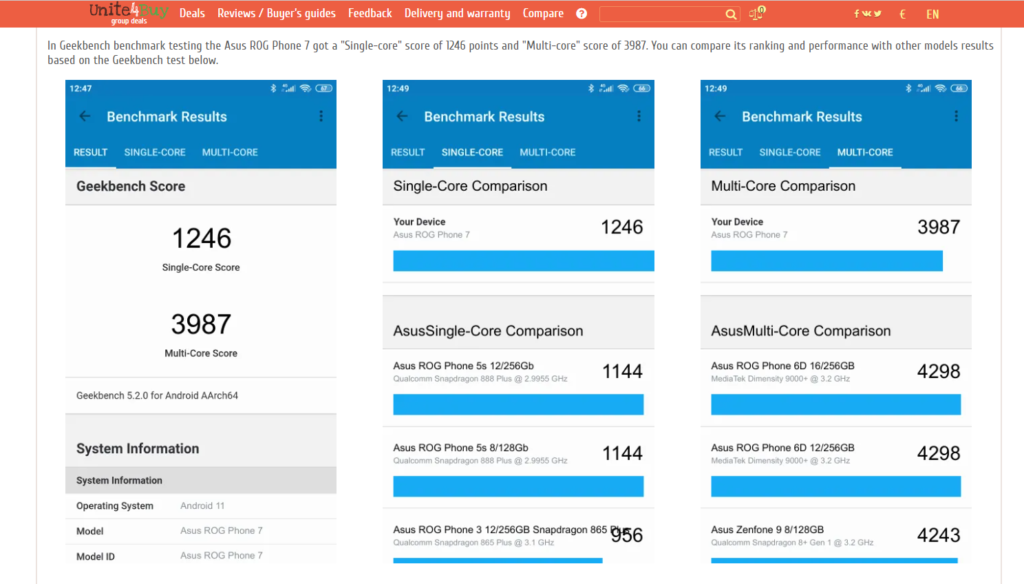Image resolution: width=1024 pixels, height=584 pixels.
Task: Open the Euro currency selector
Action: [903, 14]
